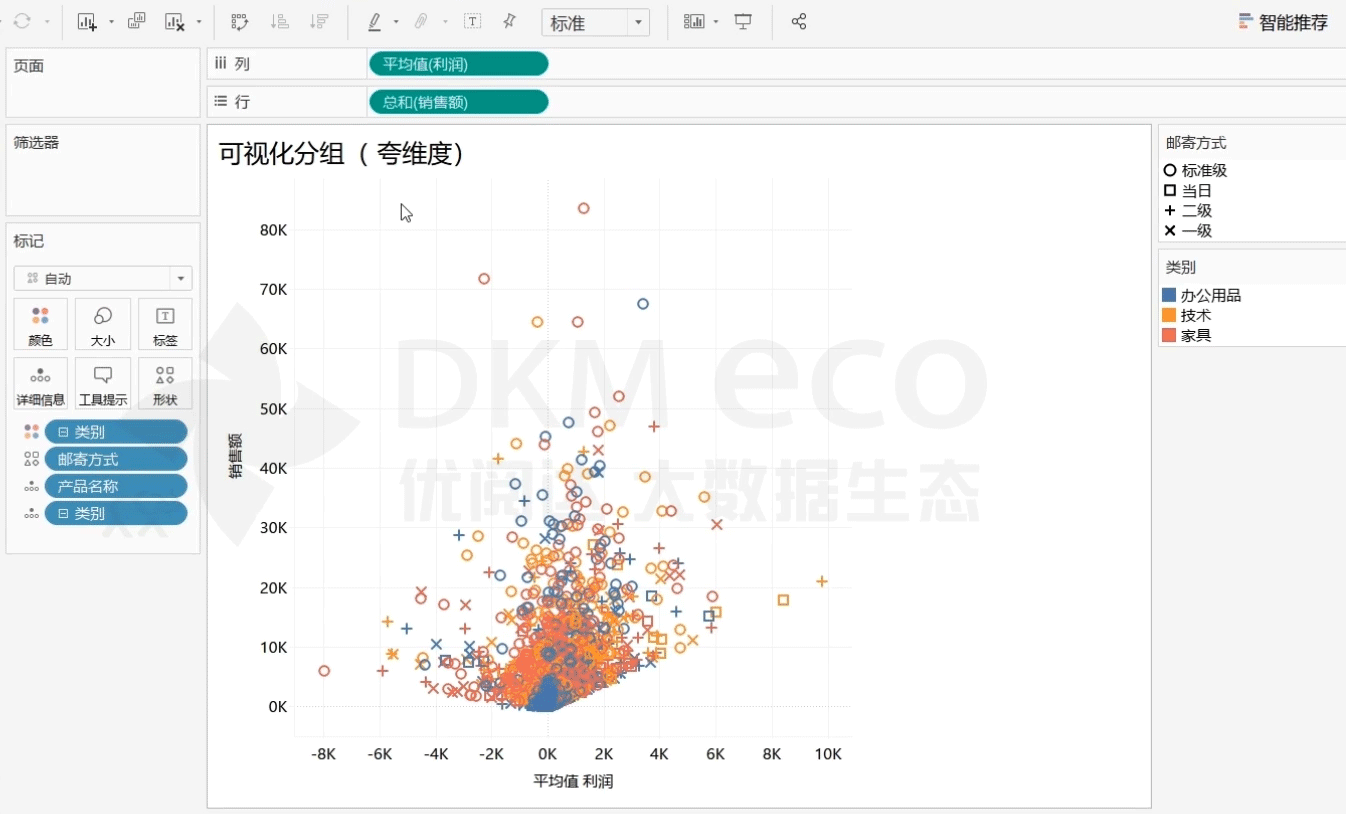
Task: Click the 技术 orange color swatch in legend
Action: (x=1169, y=315)
